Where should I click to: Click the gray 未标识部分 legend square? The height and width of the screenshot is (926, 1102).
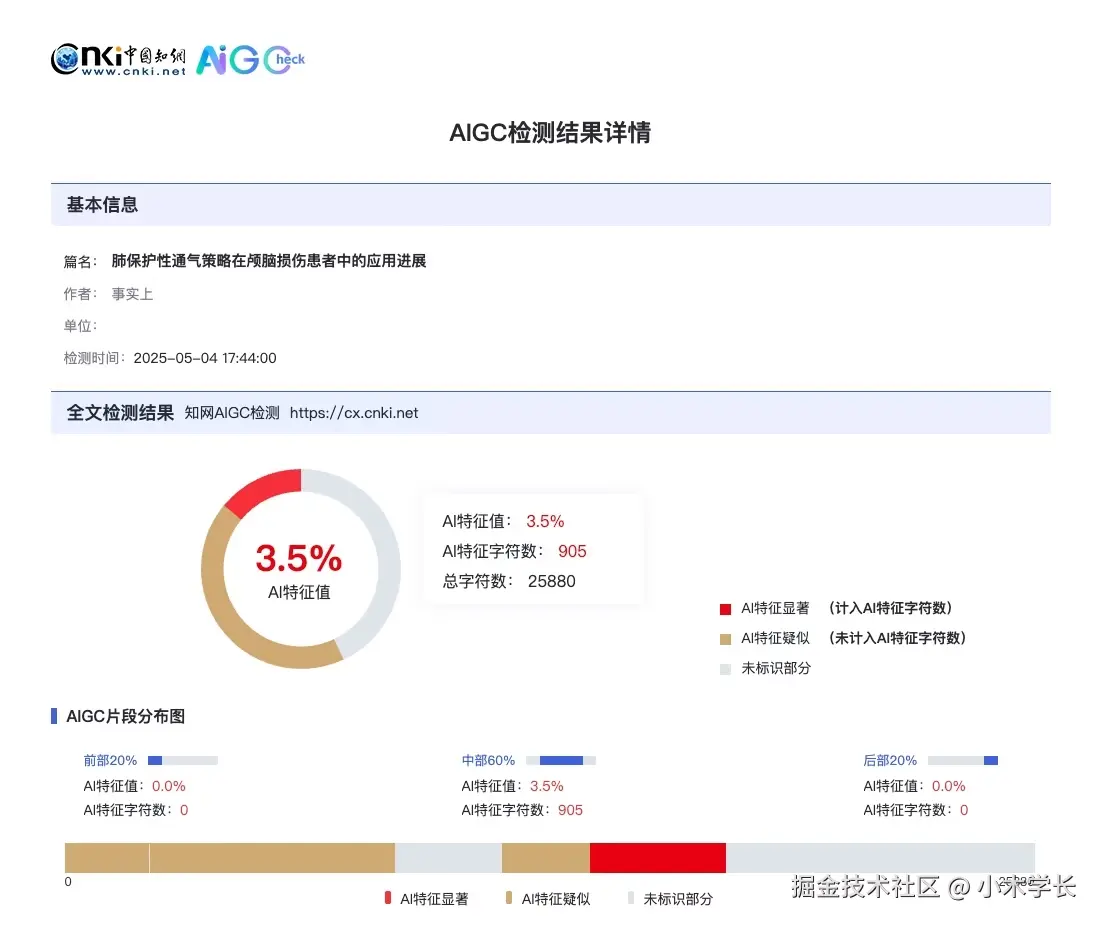tap(724, 669)
